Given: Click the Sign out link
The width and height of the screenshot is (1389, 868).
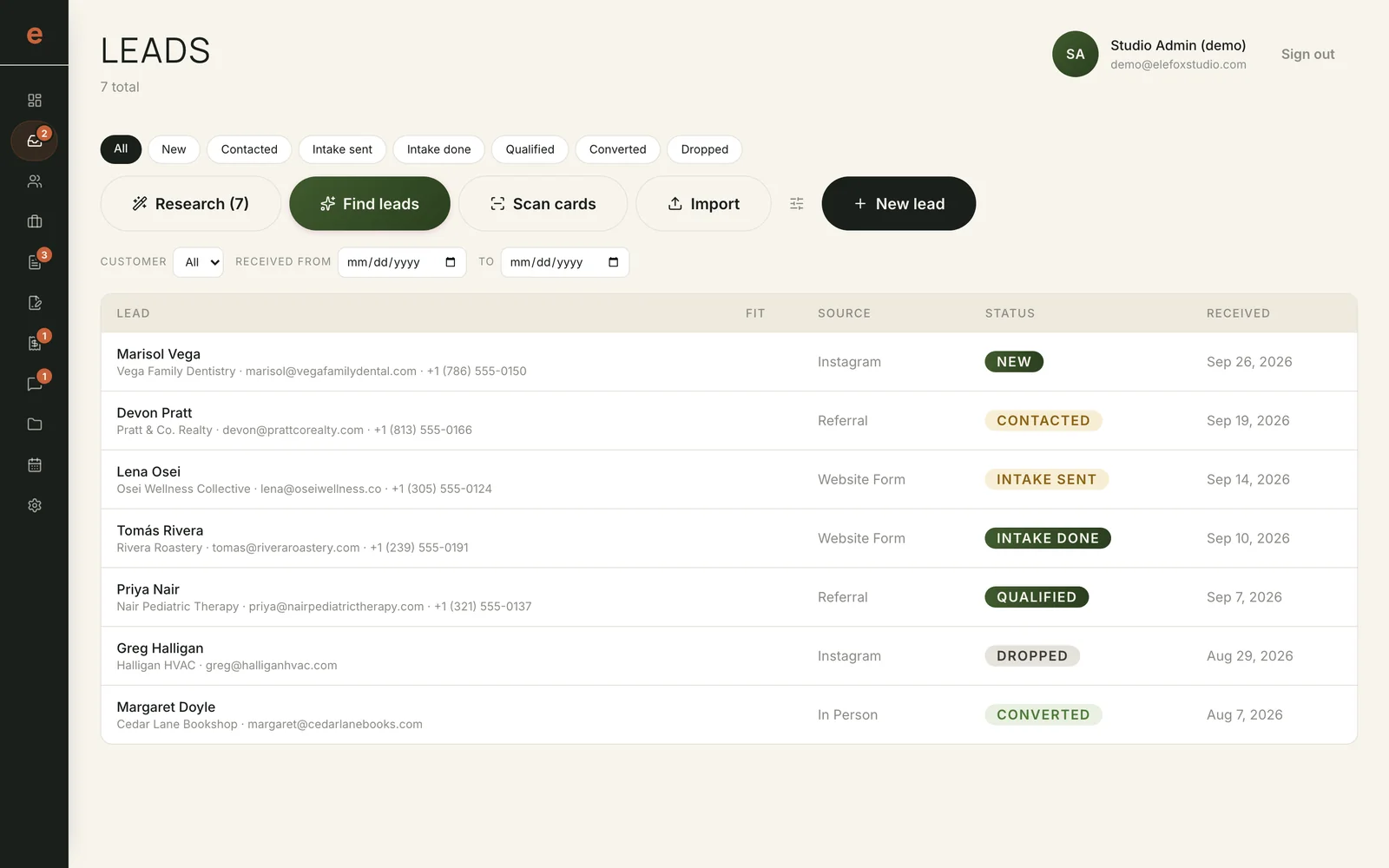Looking at the screenshot, I should (1307, 54).
